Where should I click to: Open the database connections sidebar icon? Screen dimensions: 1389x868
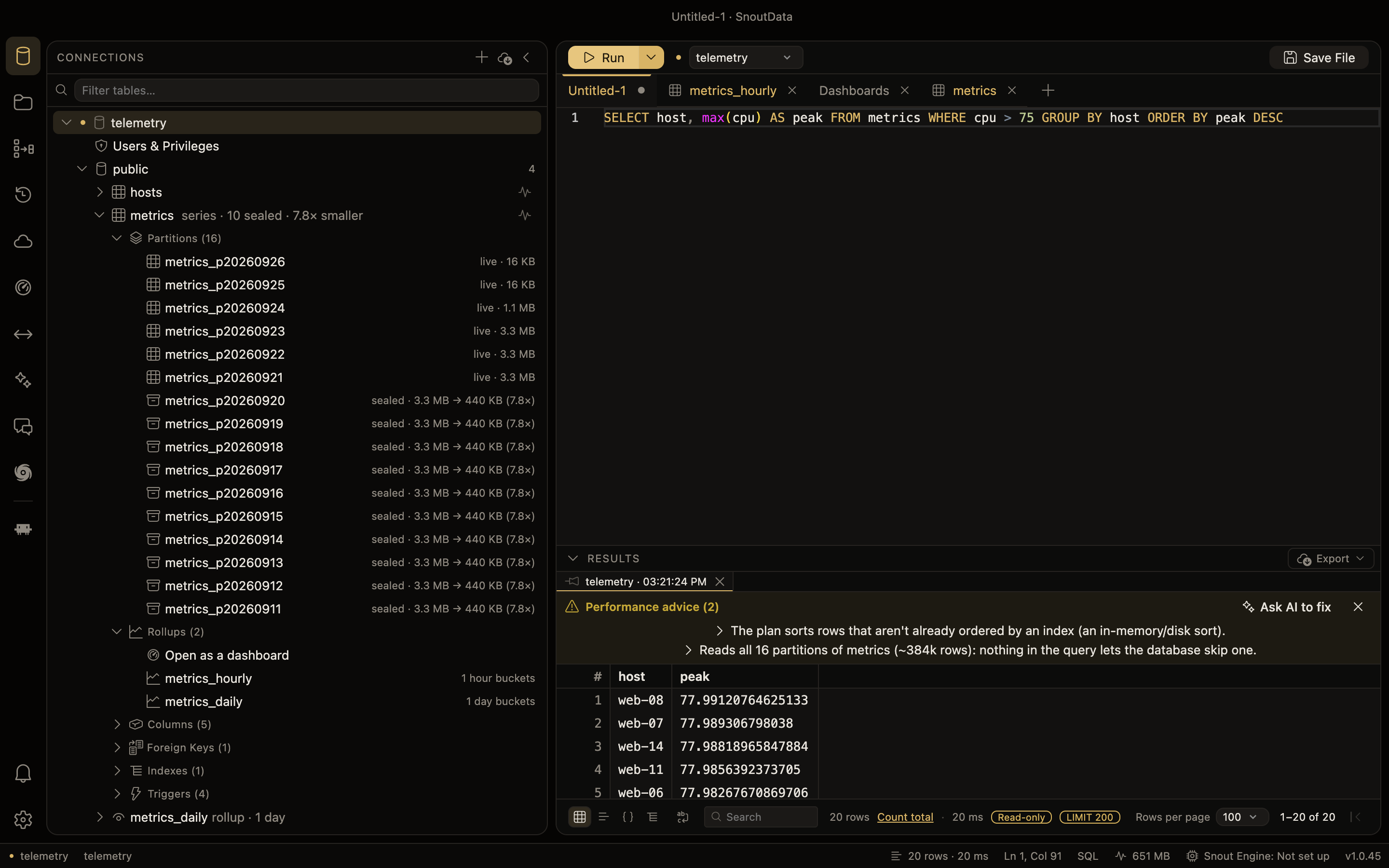[23, 55]
